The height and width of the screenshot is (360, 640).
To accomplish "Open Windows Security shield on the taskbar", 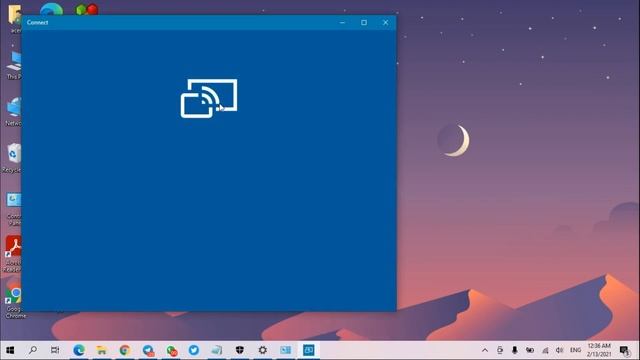I will [240, 350].
